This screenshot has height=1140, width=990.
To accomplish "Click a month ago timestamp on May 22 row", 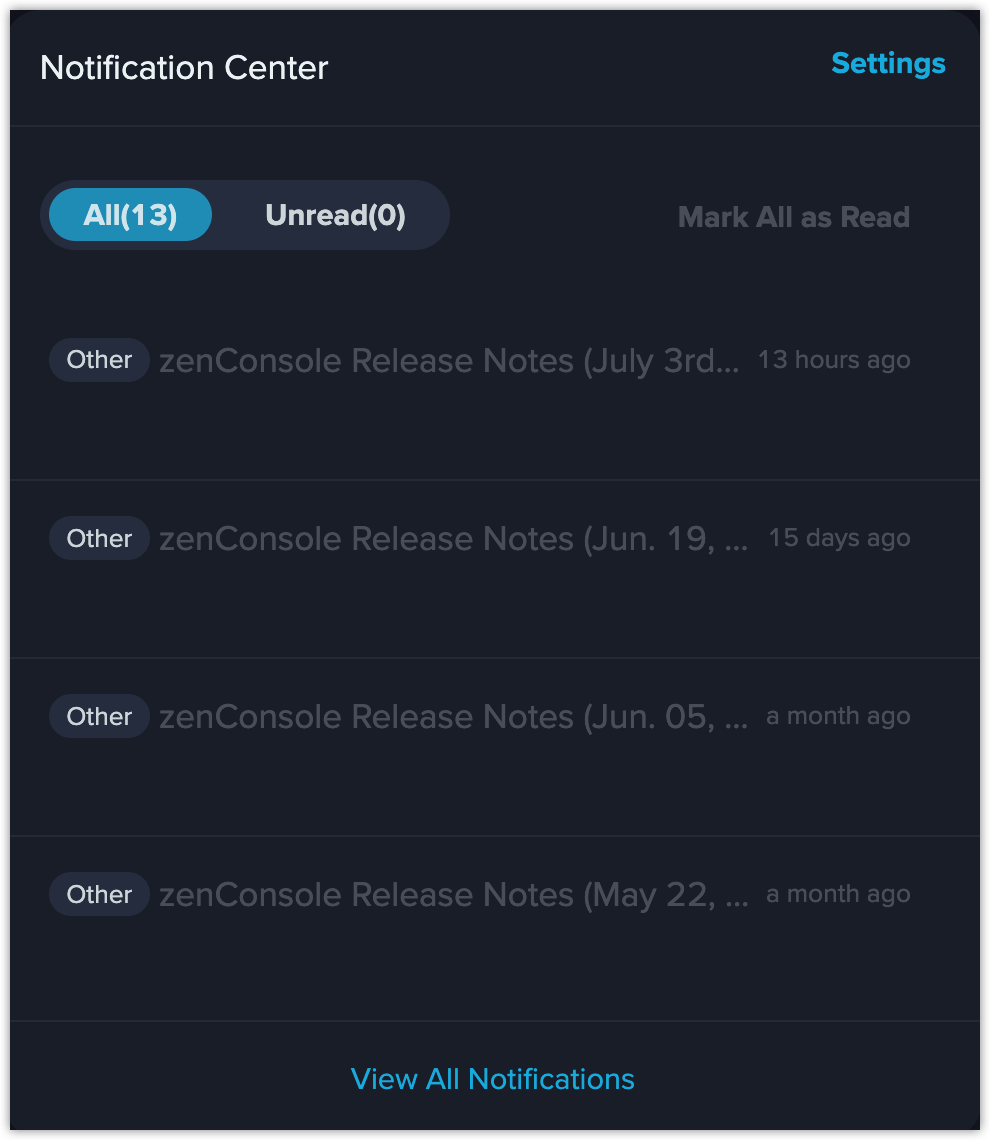I will 838,894.
